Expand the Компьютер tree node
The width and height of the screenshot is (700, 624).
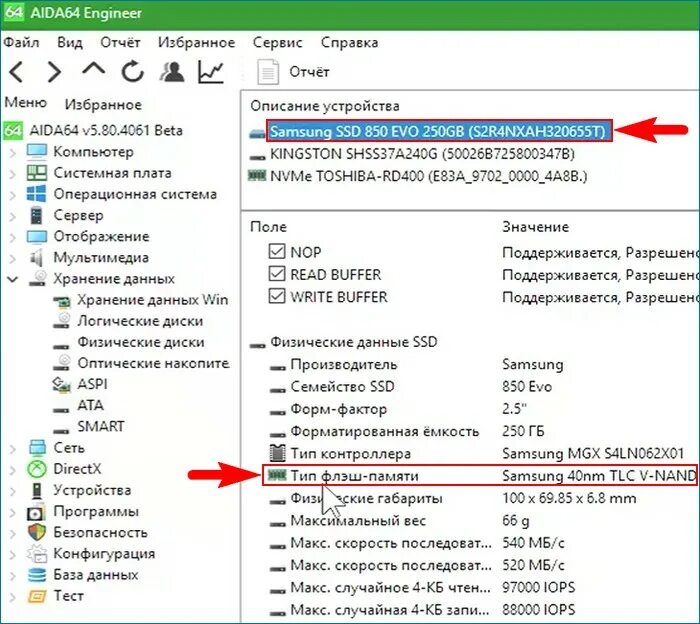click(13, 153)
